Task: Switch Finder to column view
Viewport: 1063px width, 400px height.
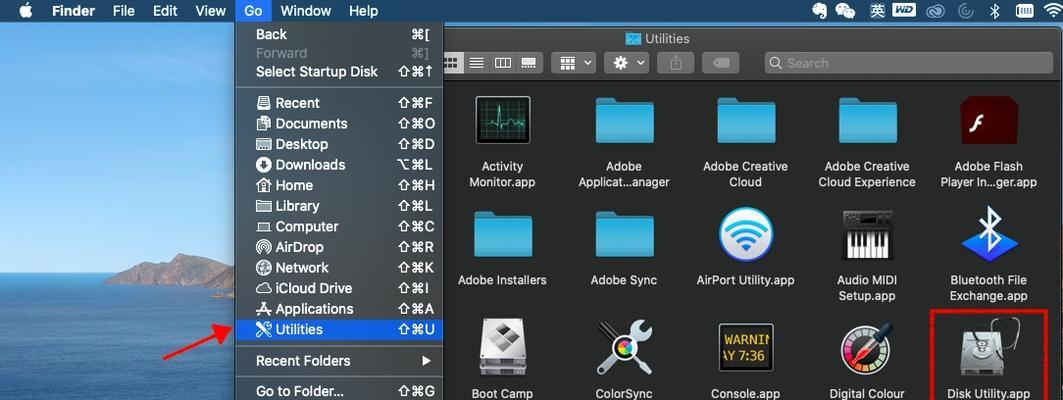Action: pyautogui.click(x=502, y=63)
